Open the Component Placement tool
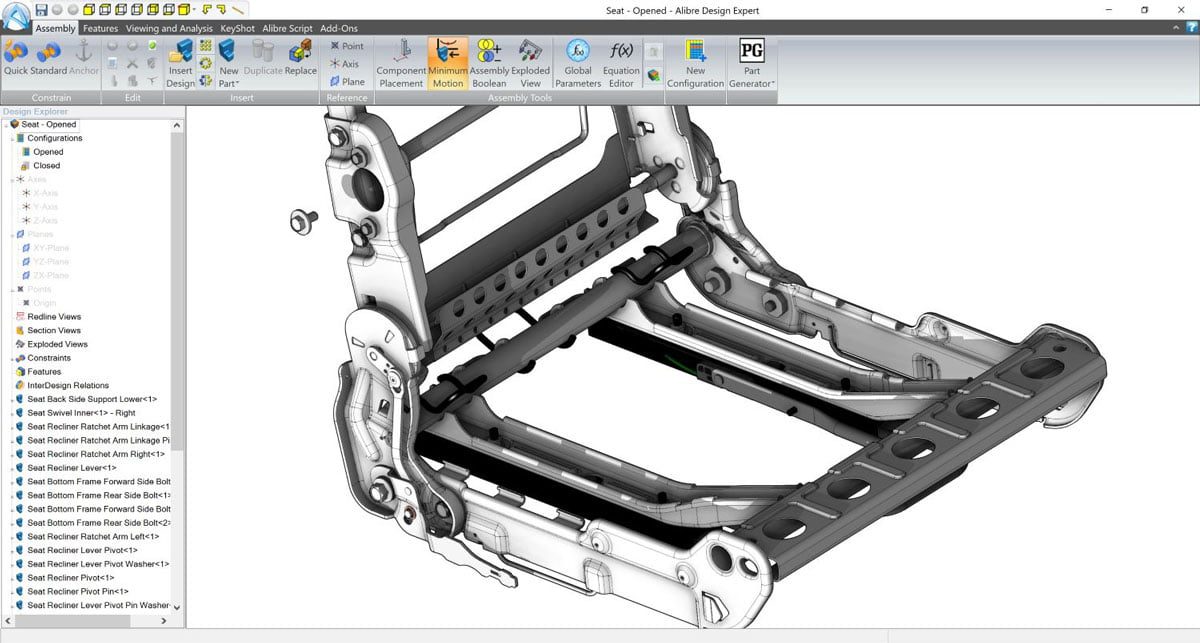This screenshot has height=643, width=1200. 401,63
